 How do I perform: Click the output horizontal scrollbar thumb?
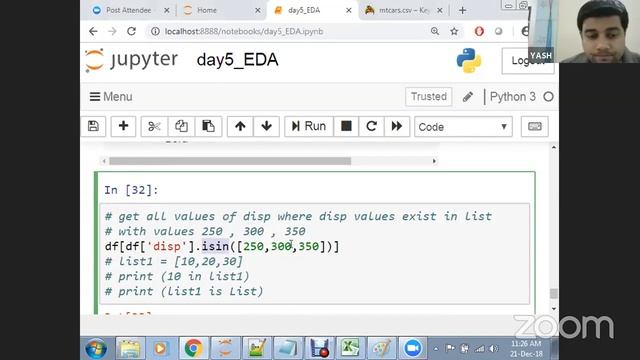pos(230,161)
